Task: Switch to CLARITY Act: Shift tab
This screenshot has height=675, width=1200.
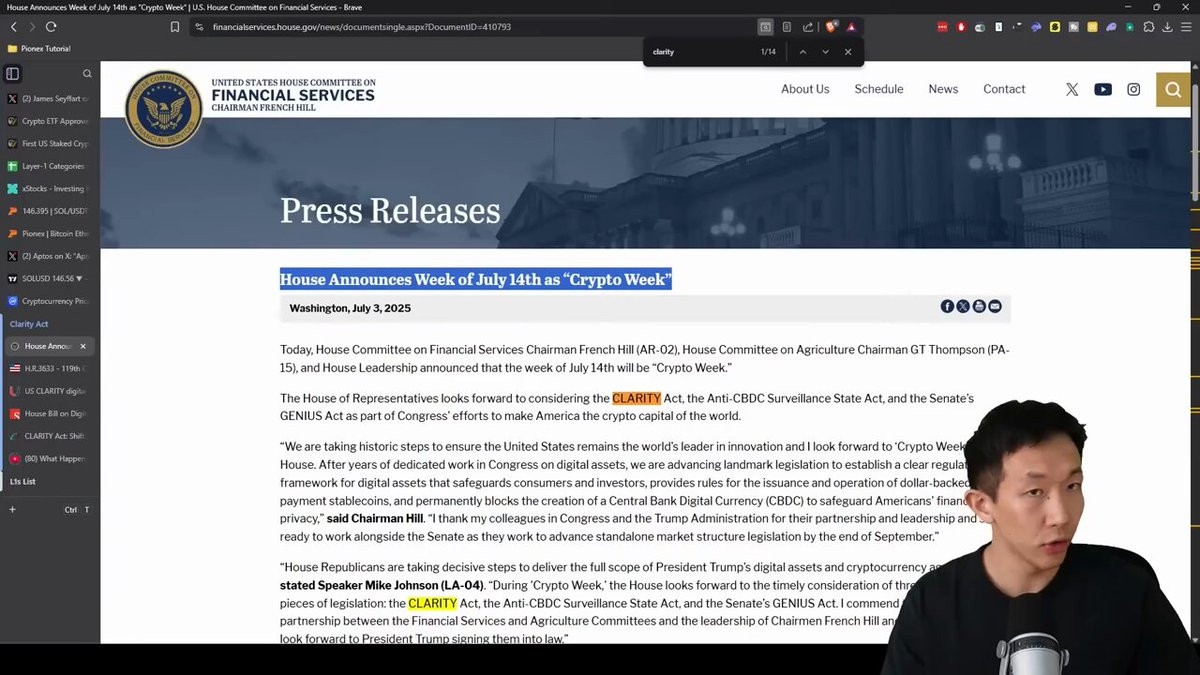Action: 49,436
